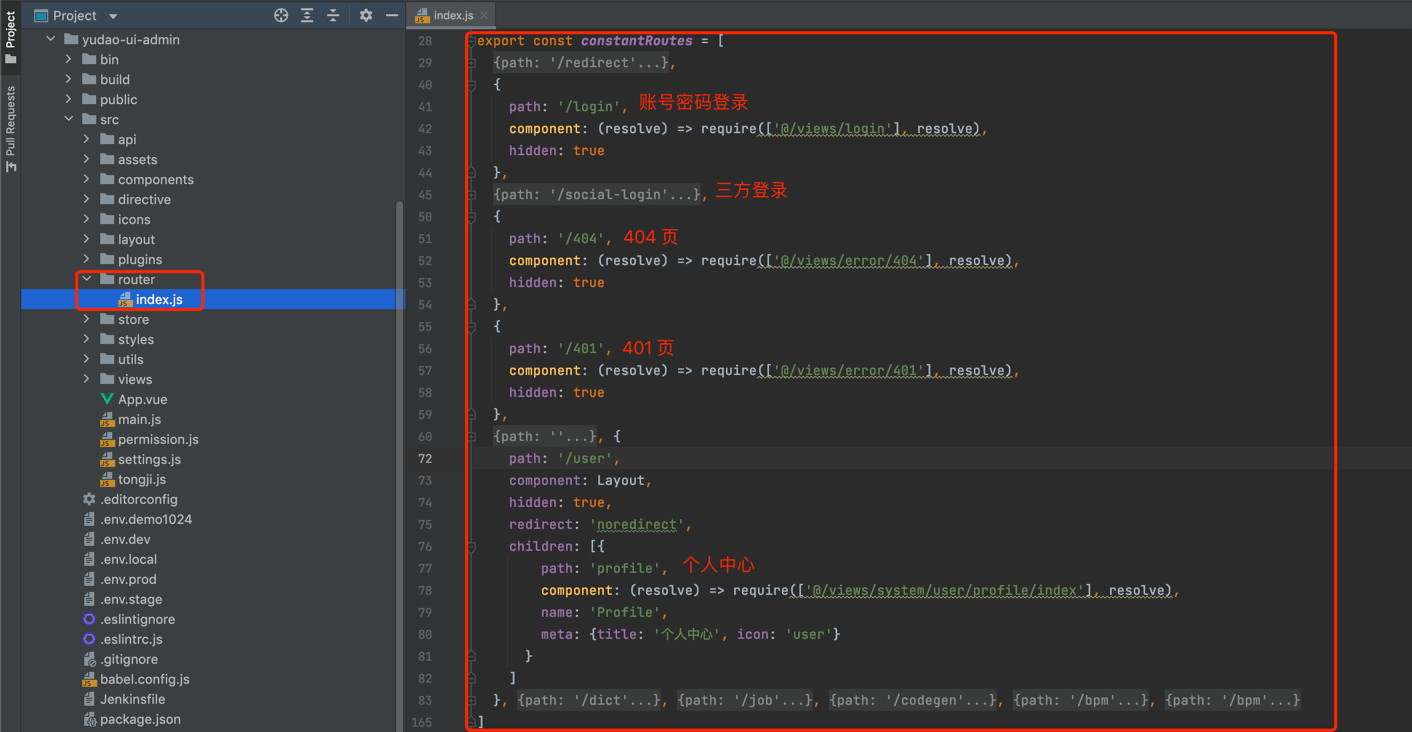Open the Pull Requests side tool window
This screenshot has width=1412, height=732.
(x=11, y=128)
